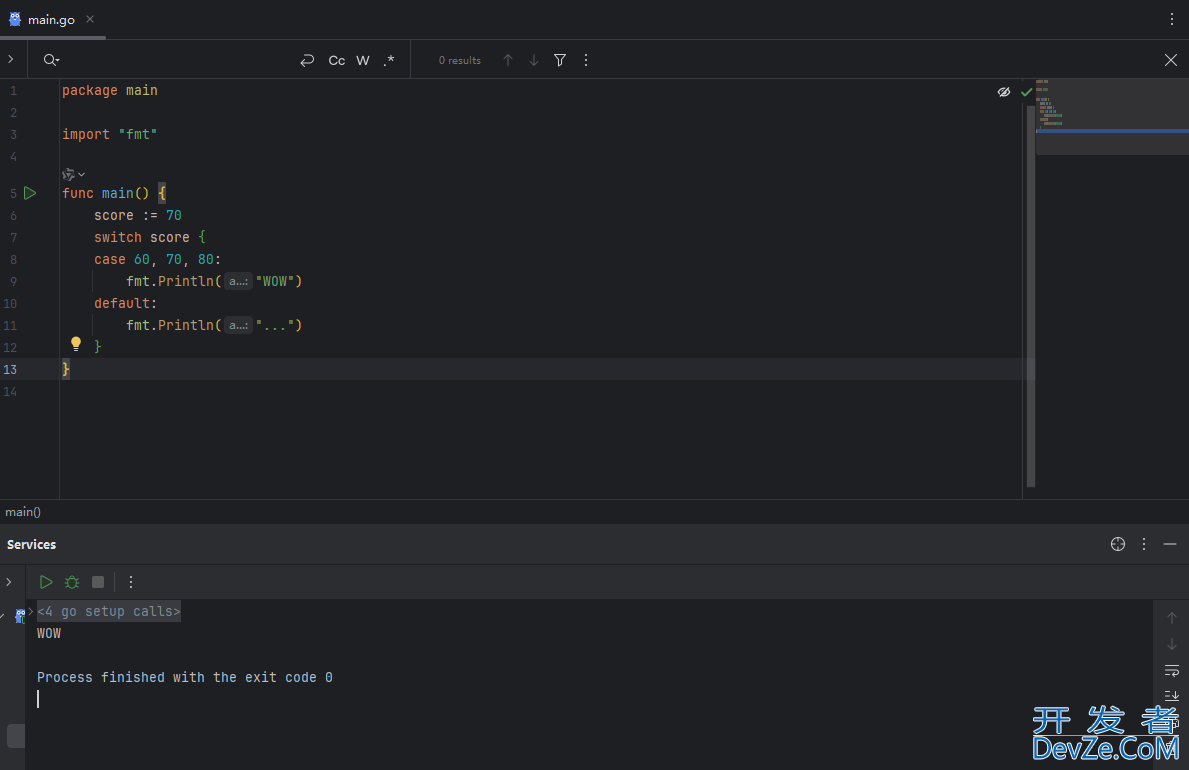1189x770 pixels.
Task: Click the case 60, 70, 80 line
Action: point(158,259)
